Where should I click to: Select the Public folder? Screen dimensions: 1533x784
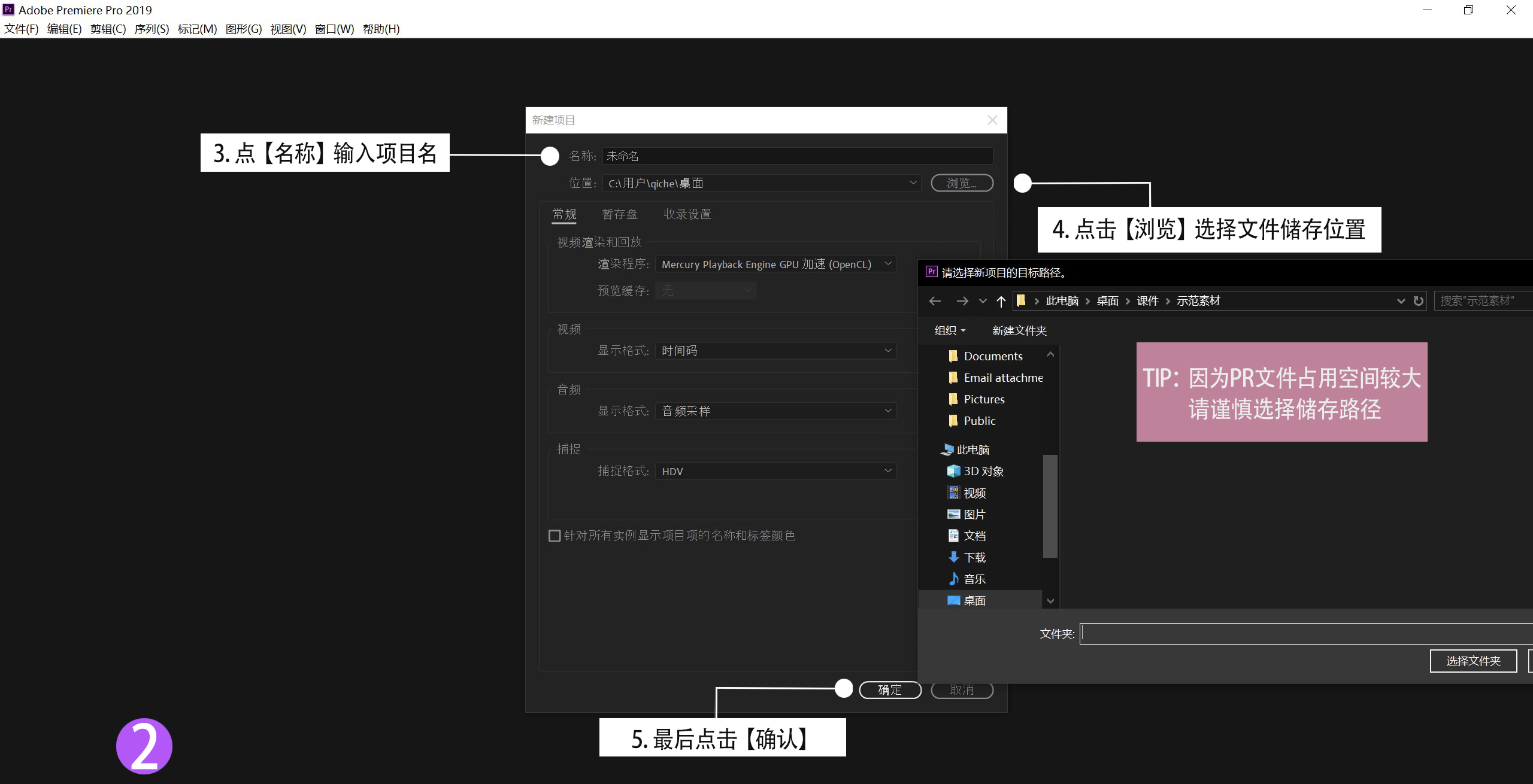[972, 421]
